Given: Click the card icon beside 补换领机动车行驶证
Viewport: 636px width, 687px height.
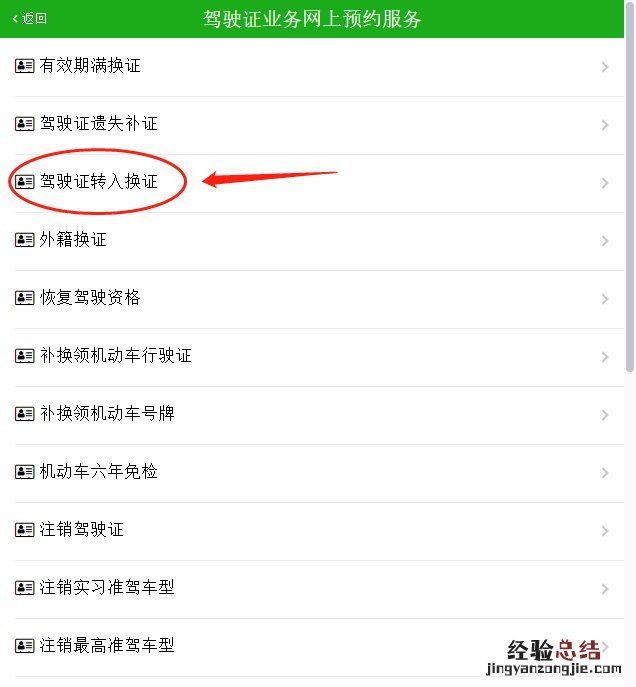Looking at the screenshot, I should (x=25, y=356).
